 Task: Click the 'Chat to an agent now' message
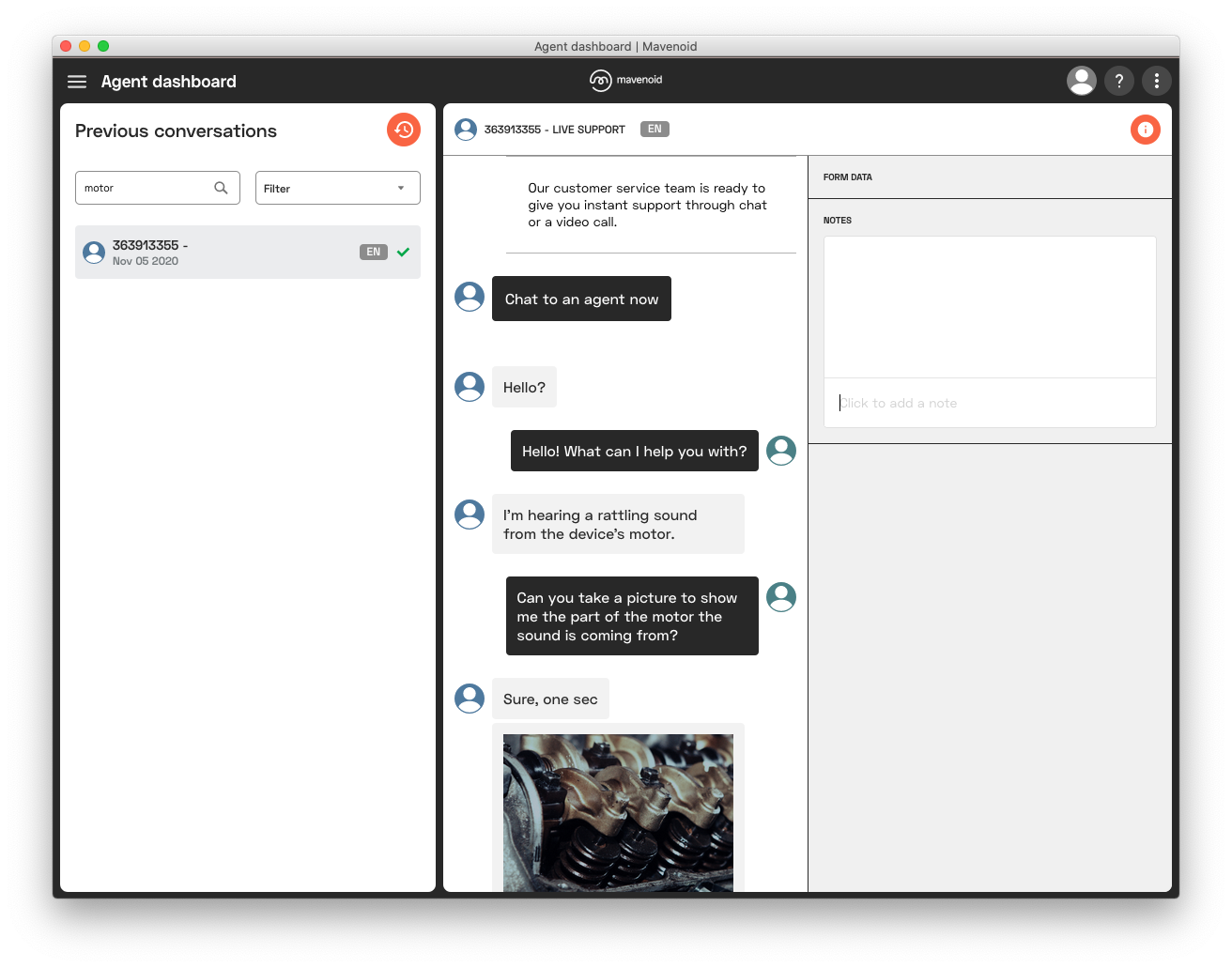(581, 299)
